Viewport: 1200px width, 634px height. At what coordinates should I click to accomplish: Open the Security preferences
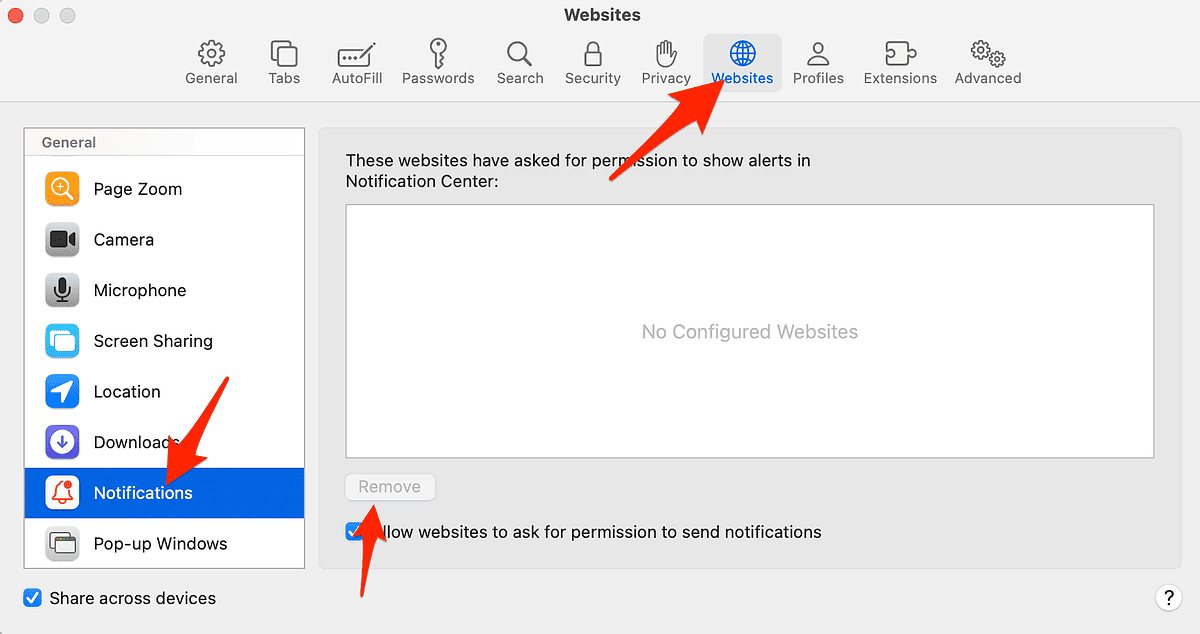592,62
